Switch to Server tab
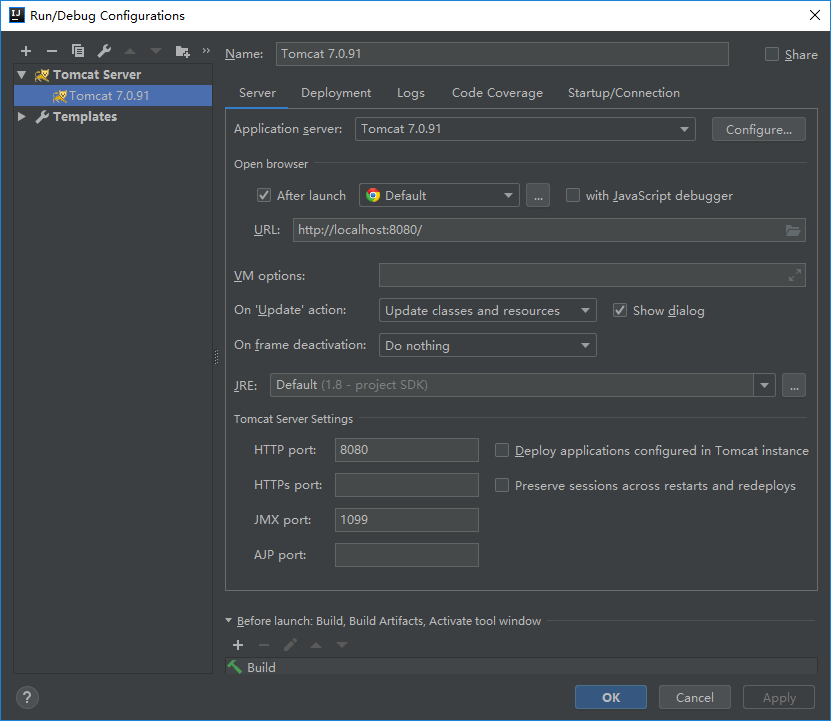 coord(257,93)
